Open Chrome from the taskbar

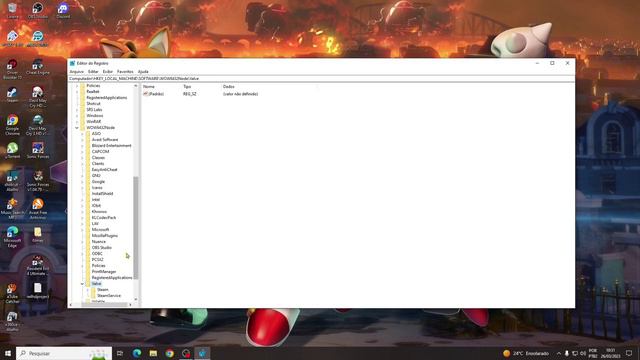170,353
